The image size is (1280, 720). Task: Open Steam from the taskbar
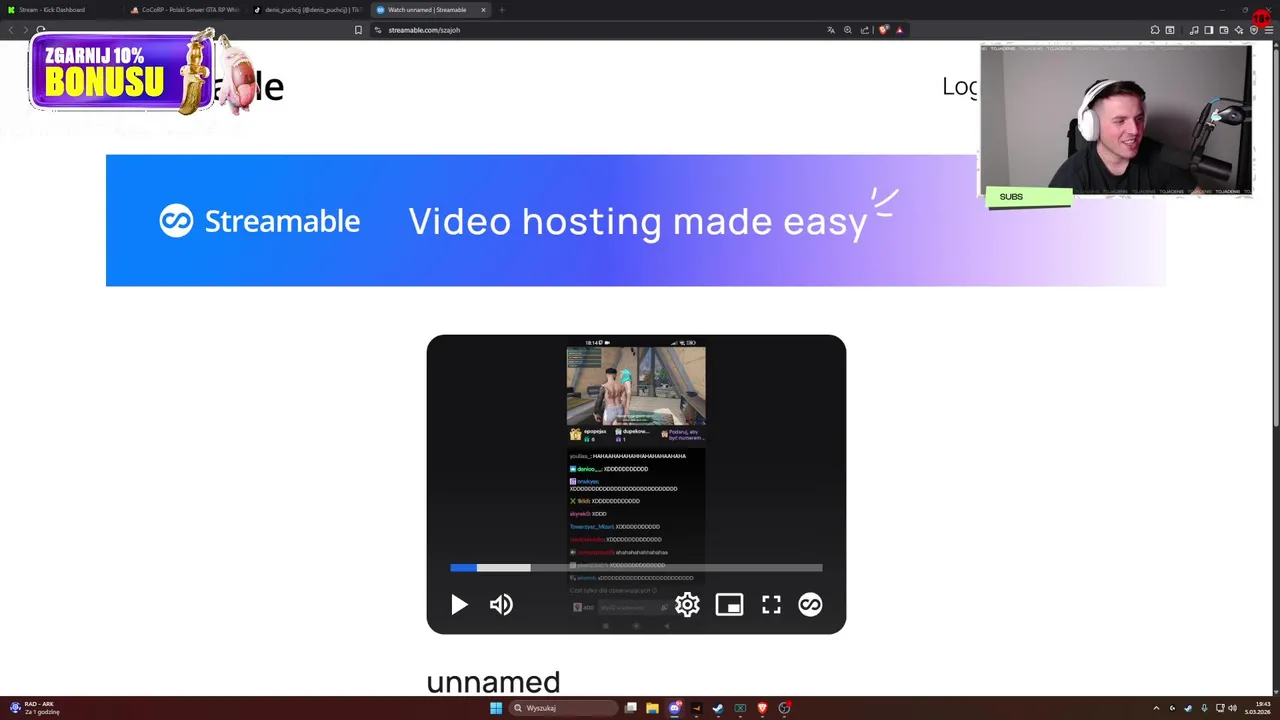(x=718, y=708)
